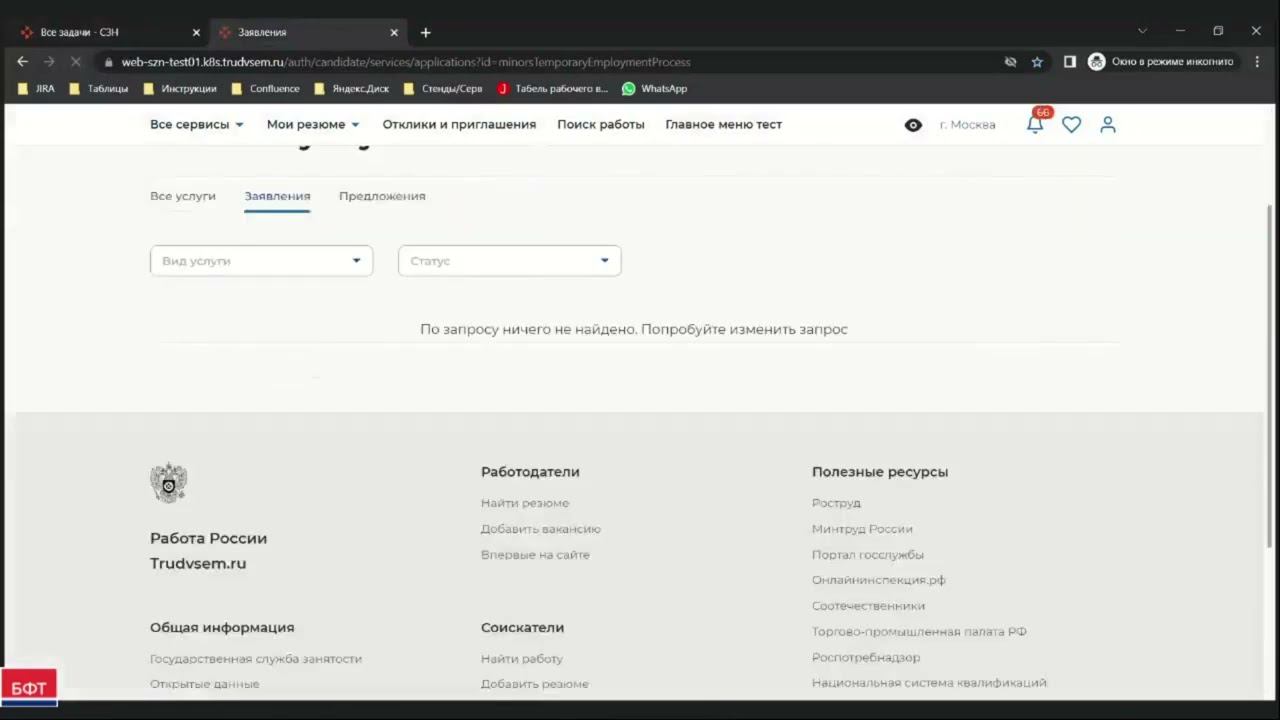The image size is (1280, 720).
Task: Click the blocked cookies eye icon in address bar
Action: [1010, 62]
